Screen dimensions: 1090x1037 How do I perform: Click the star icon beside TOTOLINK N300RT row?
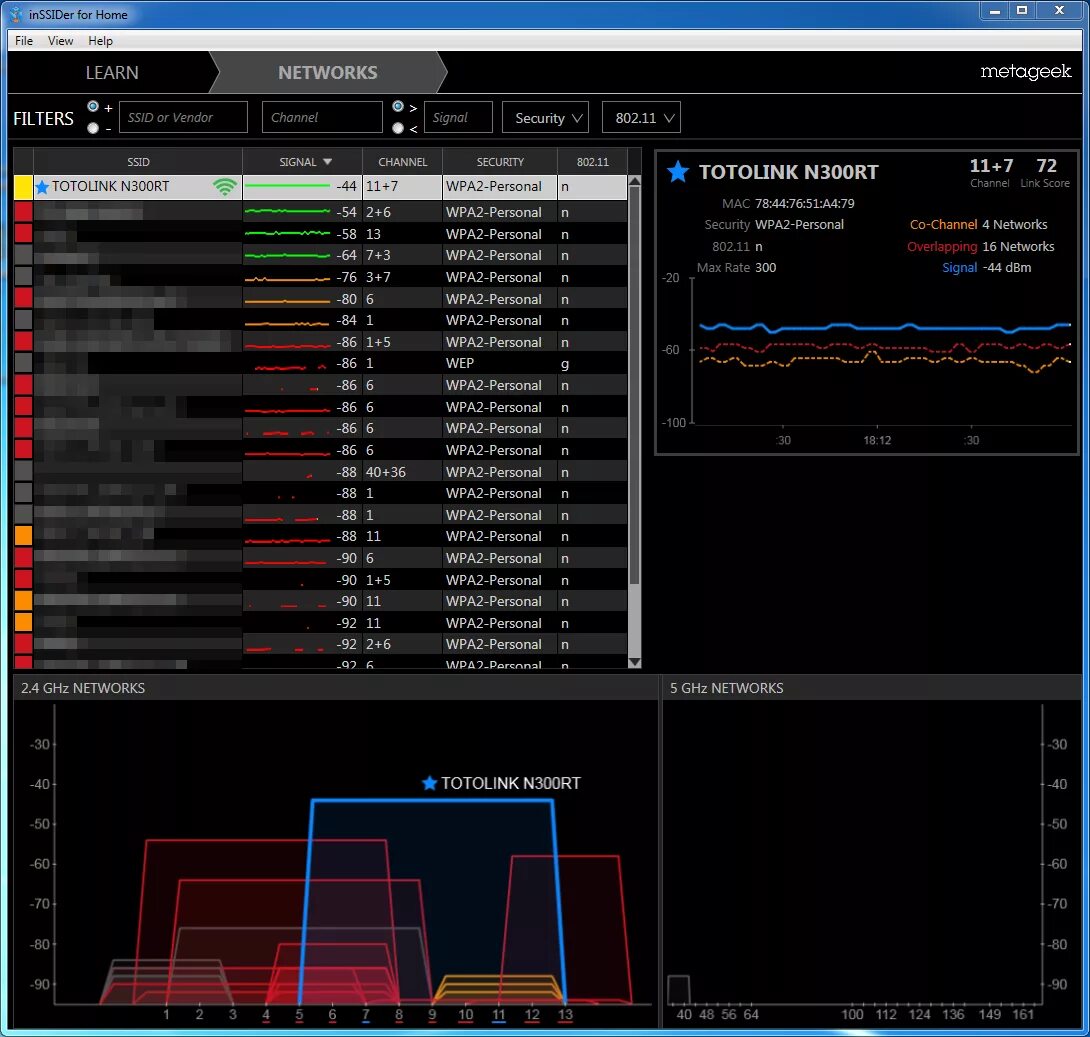click(42, 187)
